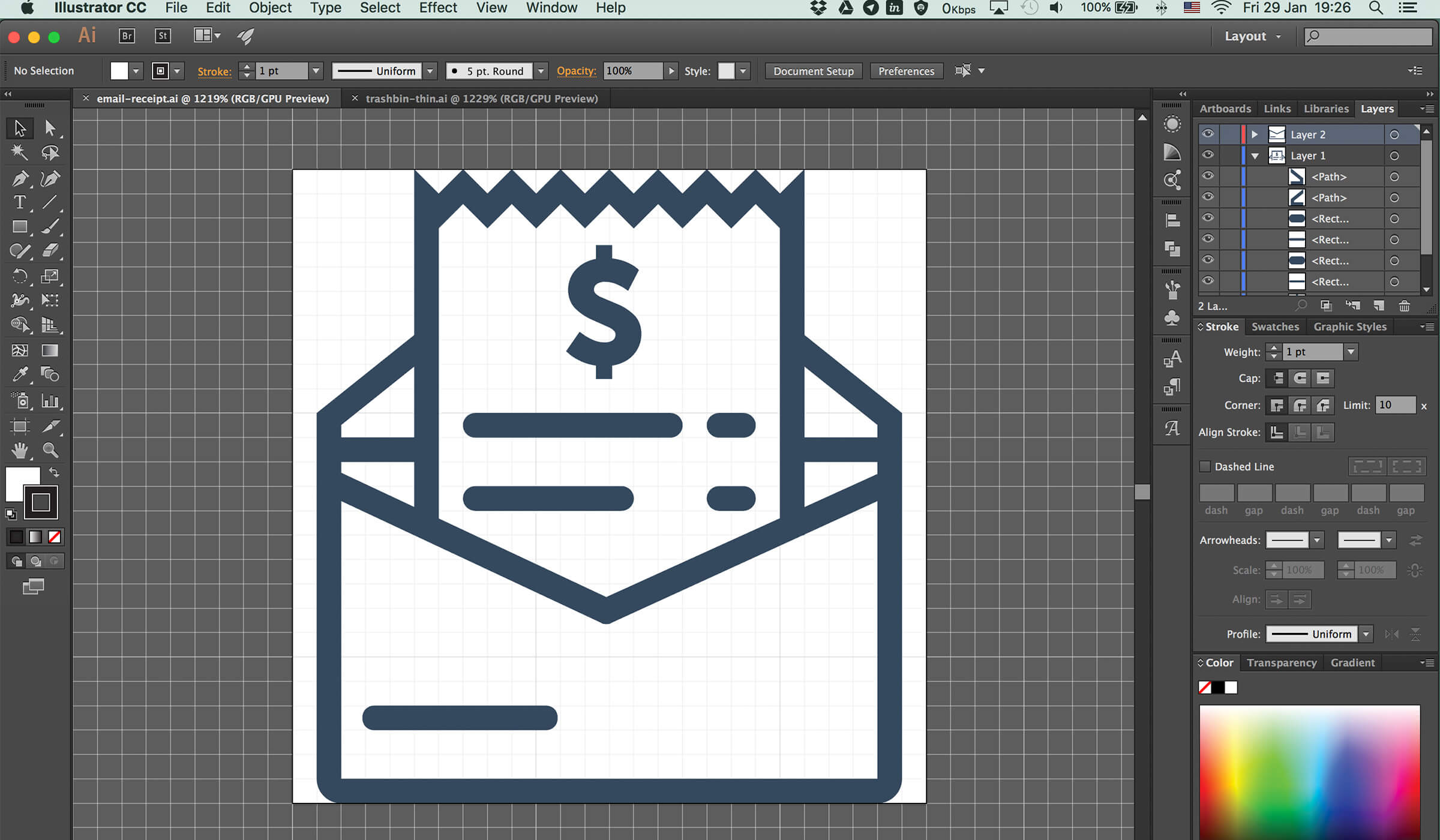The image size is (1440, 840).
Task: Toggle visibility of the first Path sublayer
Action: 1208,176
